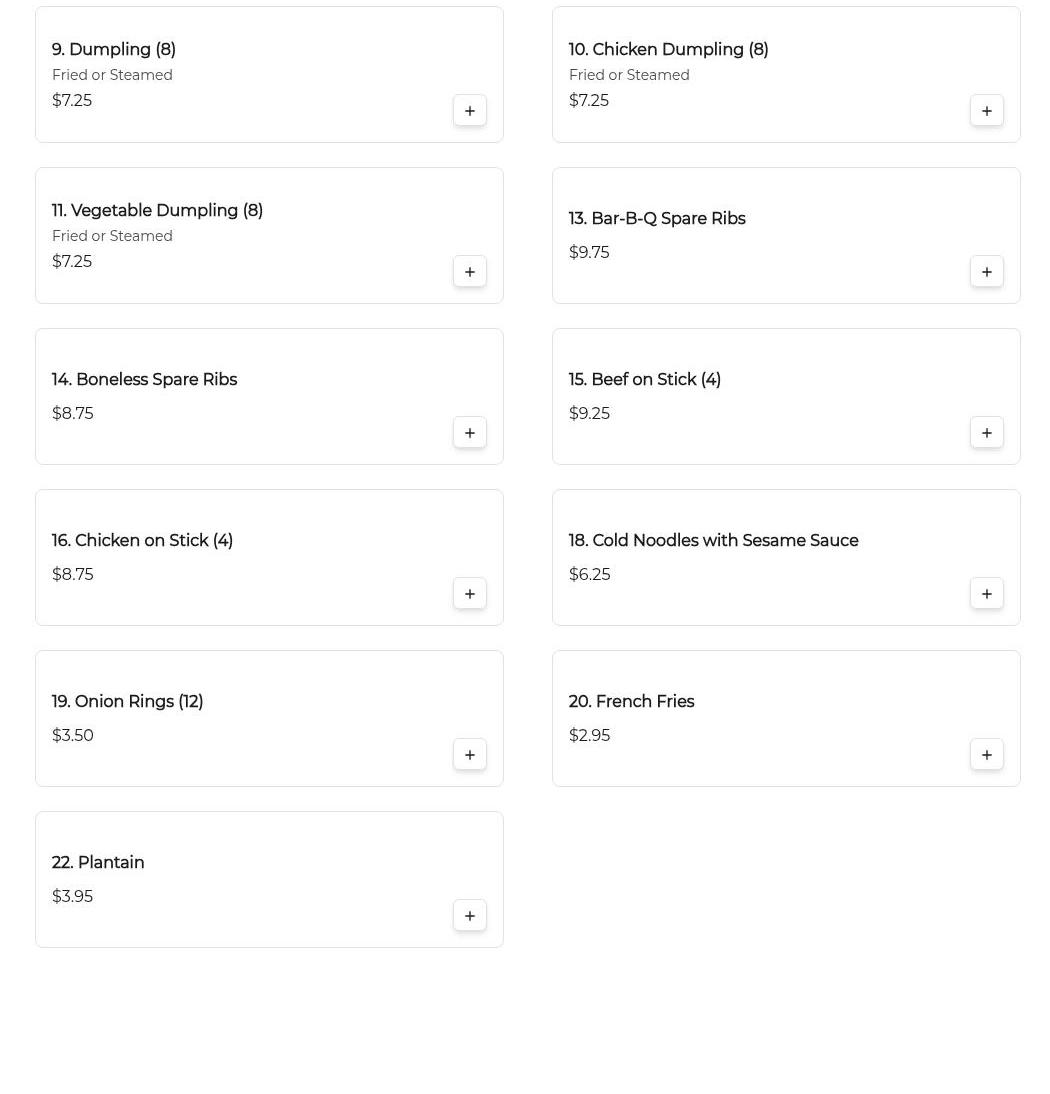Screen dimensions: 1050x1094
Task: Click the $7.25 price of Vegetable Dumpling
Action: [x=72, y=262]
